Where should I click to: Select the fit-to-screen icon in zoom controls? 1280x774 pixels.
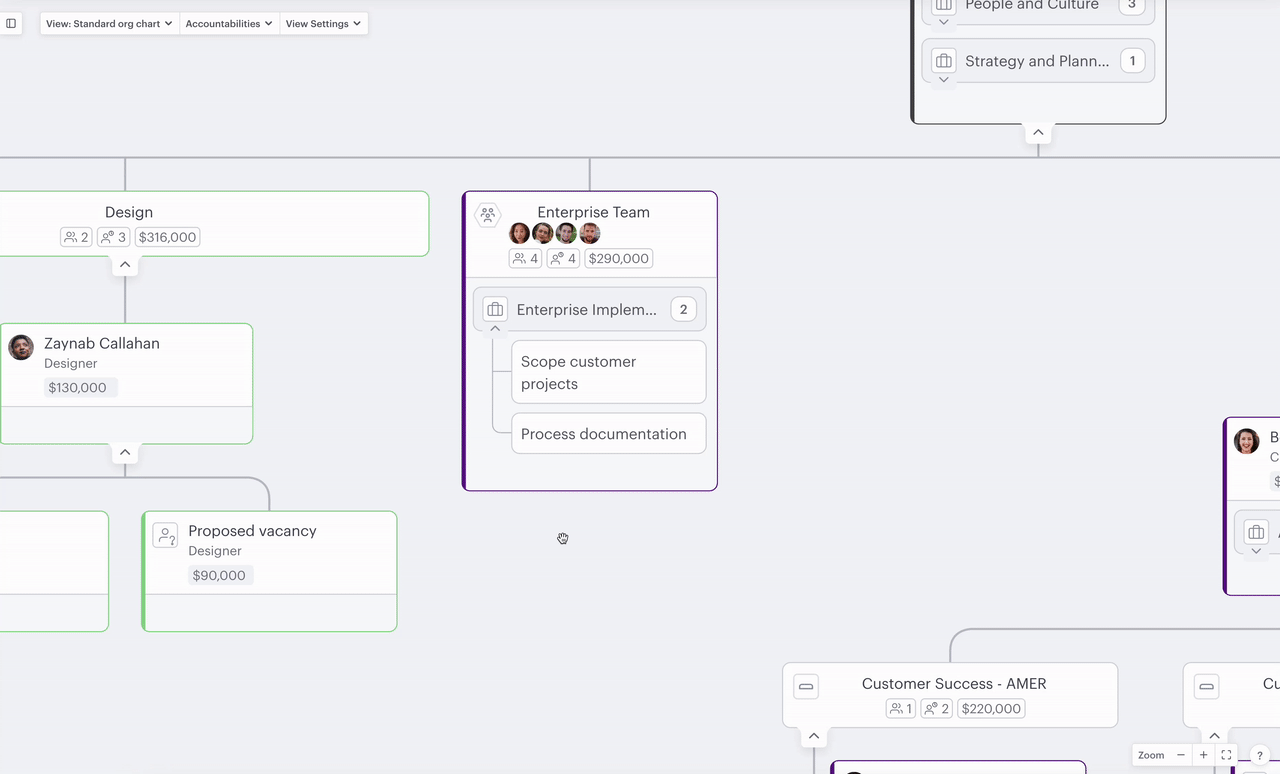(x=1227, y=755)
